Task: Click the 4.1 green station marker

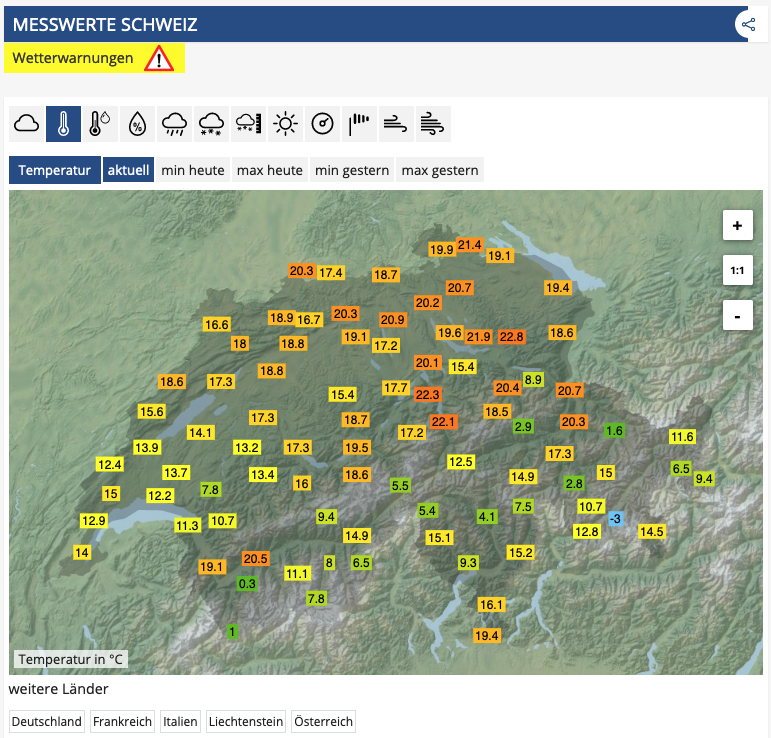Action: (487, 517)
